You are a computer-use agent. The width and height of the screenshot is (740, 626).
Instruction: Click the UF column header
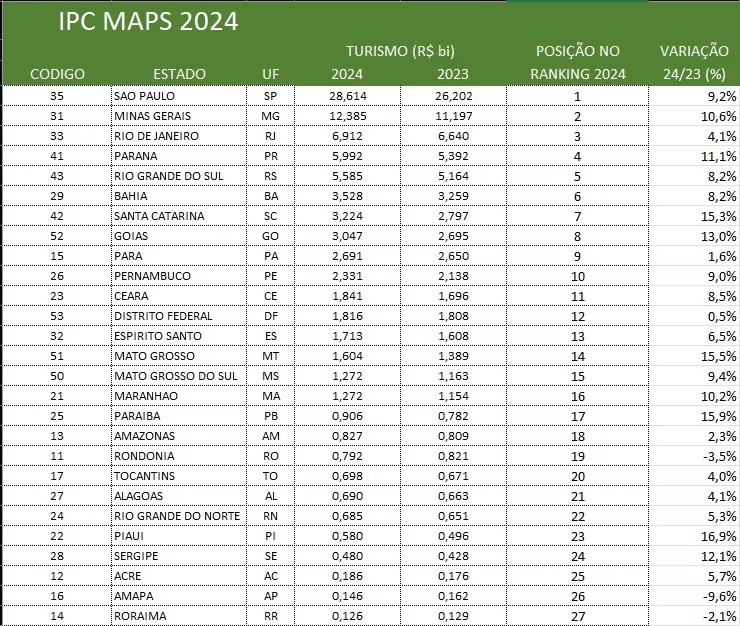pos(270,74)
